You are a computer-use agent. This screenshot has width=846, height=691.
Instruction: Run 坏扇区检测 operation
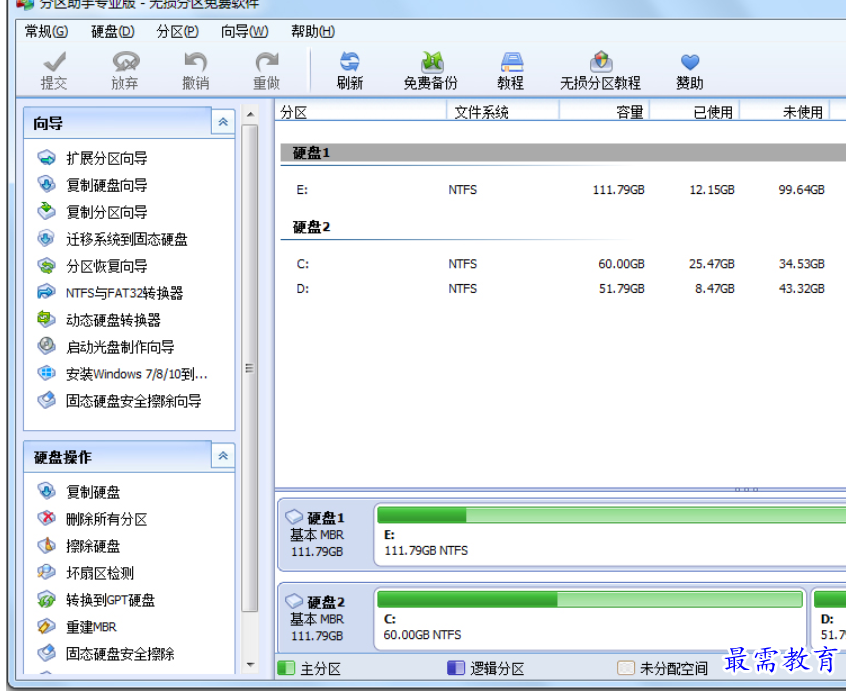pyautogui.click(x=85, y=573)
